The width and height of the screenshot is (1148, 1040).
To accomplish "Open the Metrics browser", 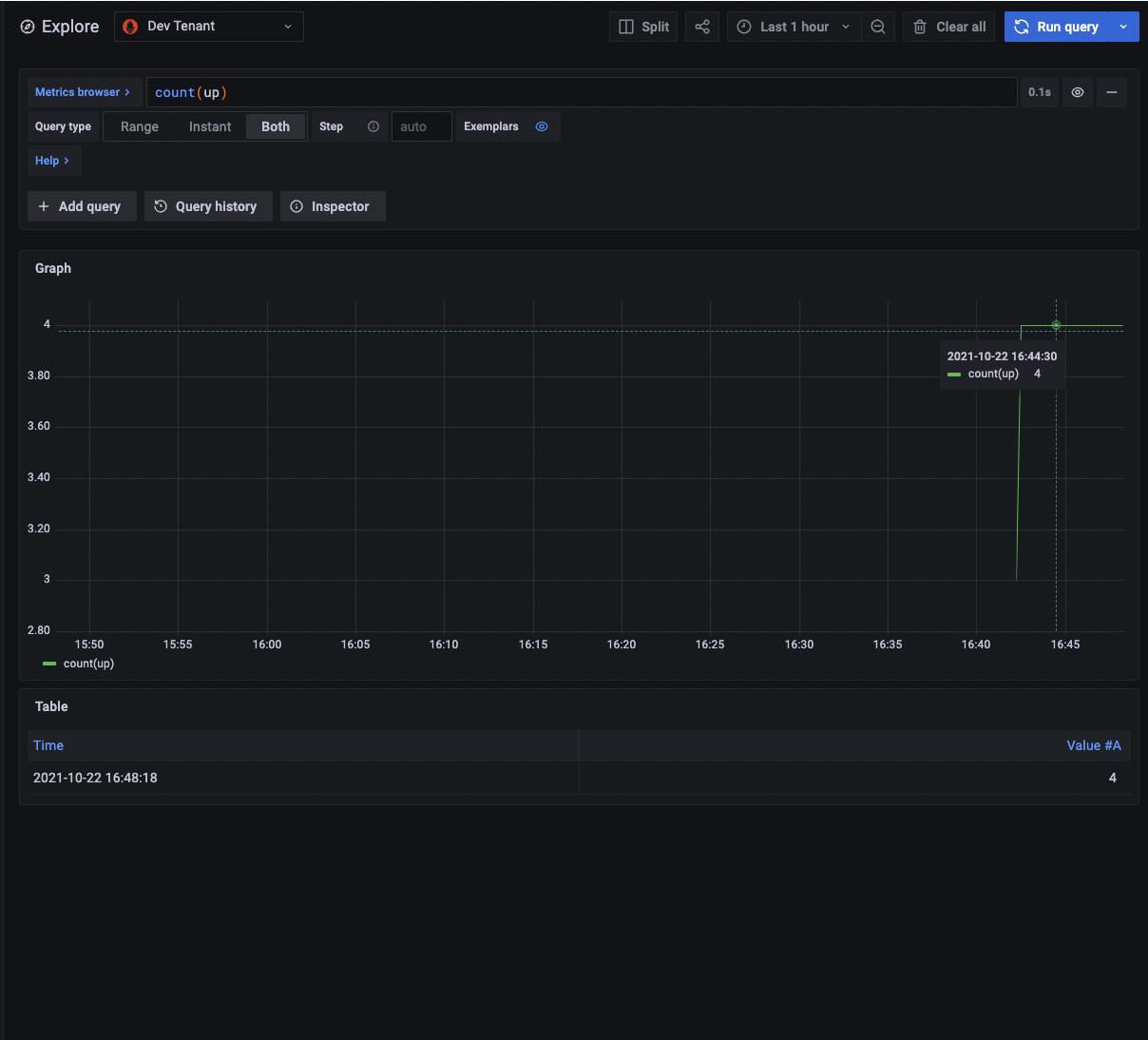I will coord(84,92).
